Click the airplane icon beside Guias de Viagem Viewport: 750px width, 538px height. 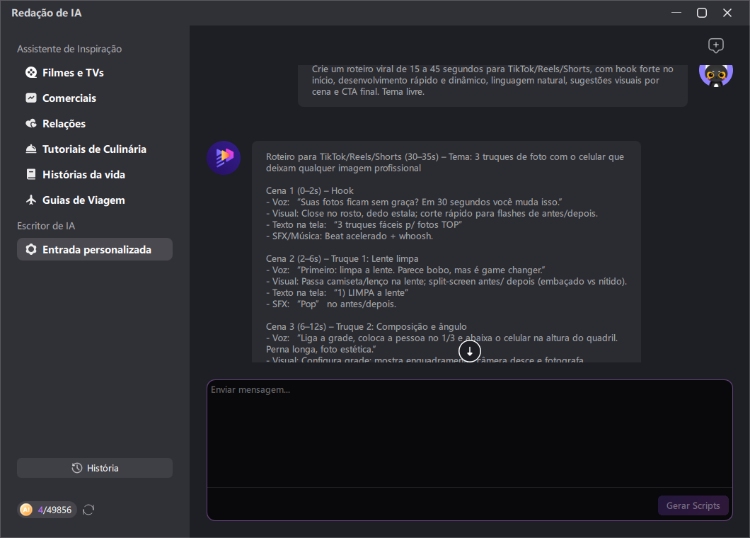31,200
